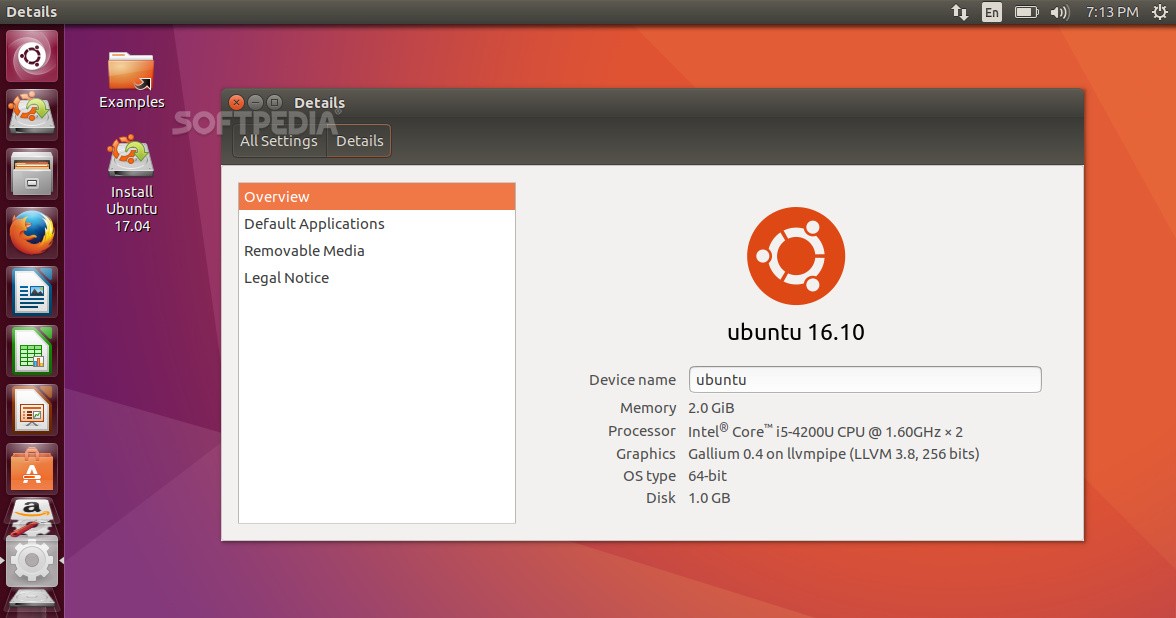Open the Removable Media section
This screenshot has width=1176, height=618.
click(376, 250)
